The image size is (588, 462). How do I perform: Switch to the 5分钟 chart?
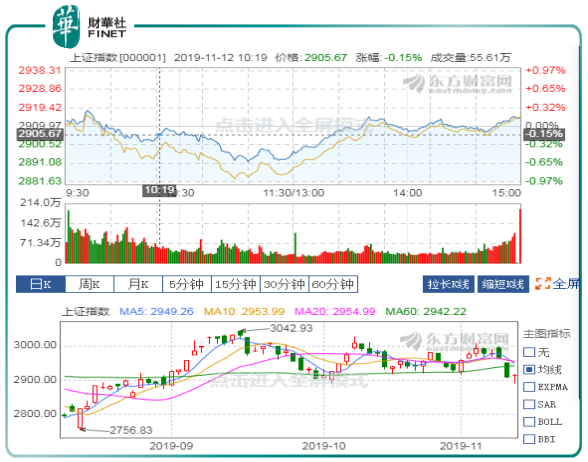click(187, 284)
